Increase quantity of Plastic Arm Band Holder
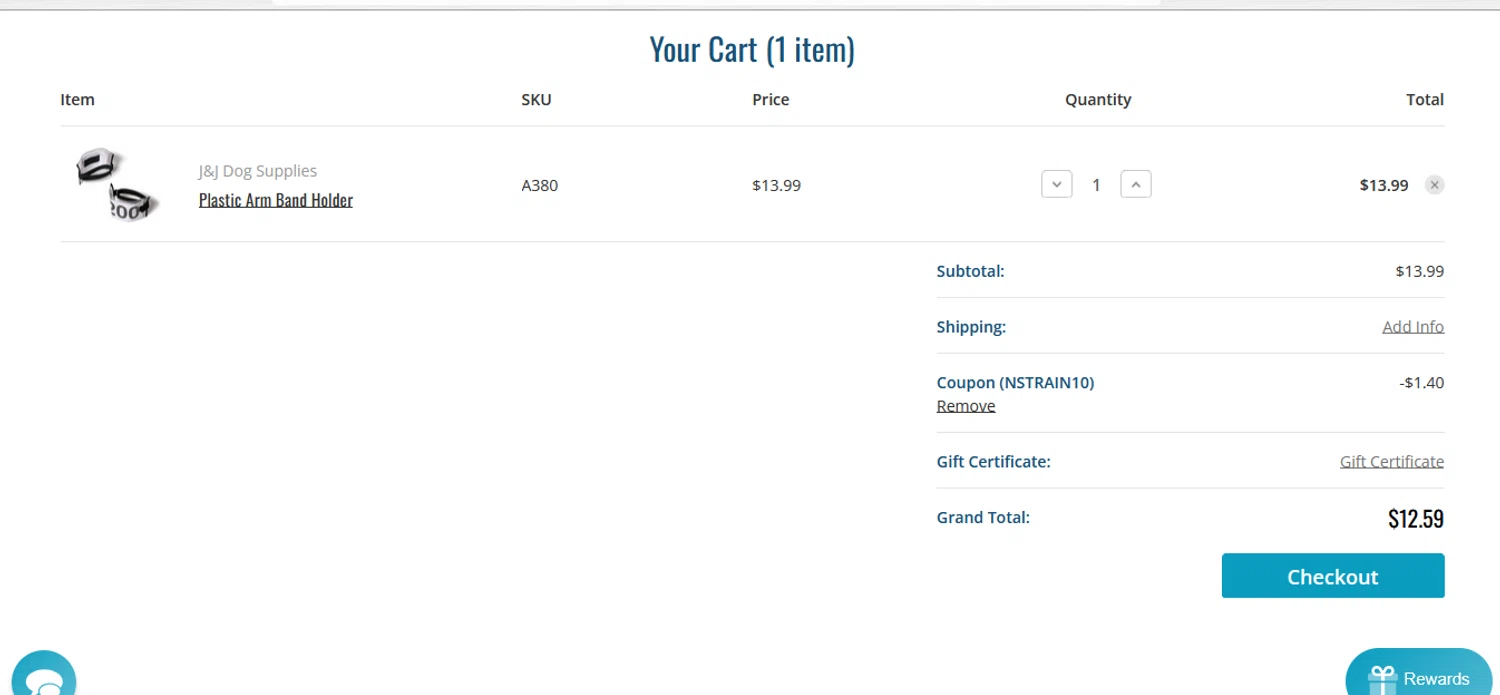 click(x=1136, y=184)
